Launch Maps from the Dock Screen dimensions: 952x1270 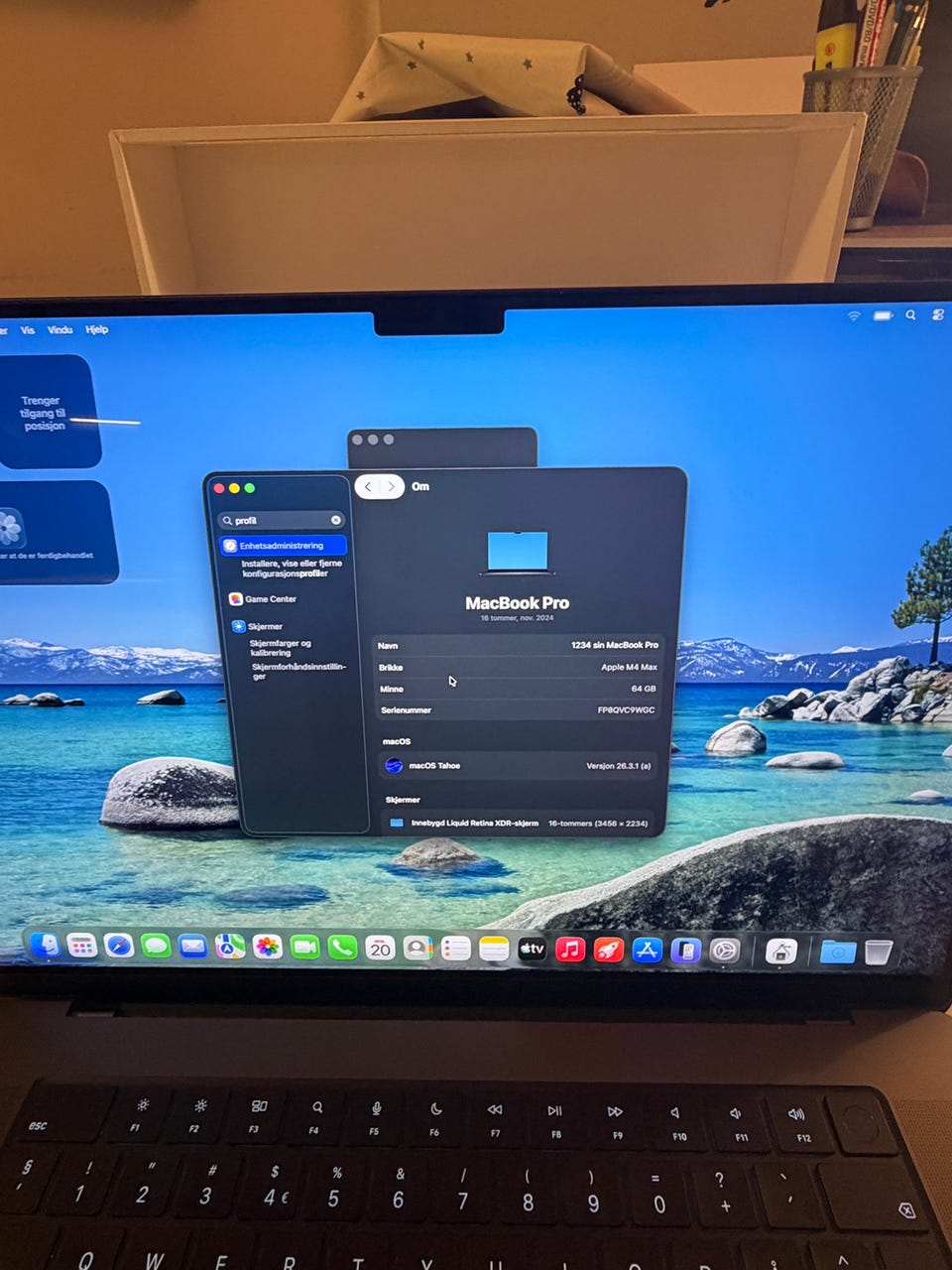coord(230,948)
